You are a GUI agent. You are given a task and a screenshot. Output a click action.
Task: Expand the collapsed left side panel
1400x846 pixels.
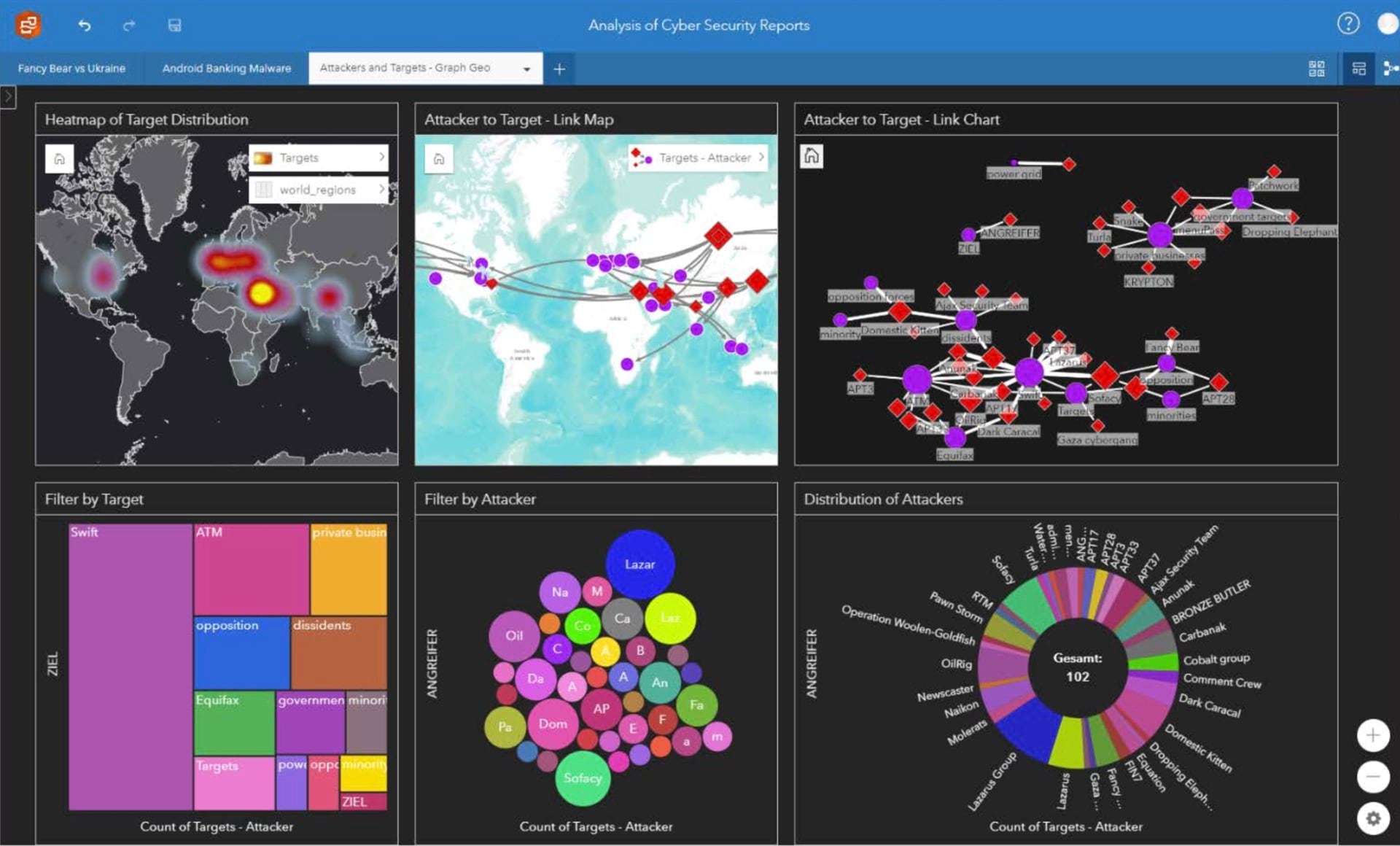coord(8,96)
